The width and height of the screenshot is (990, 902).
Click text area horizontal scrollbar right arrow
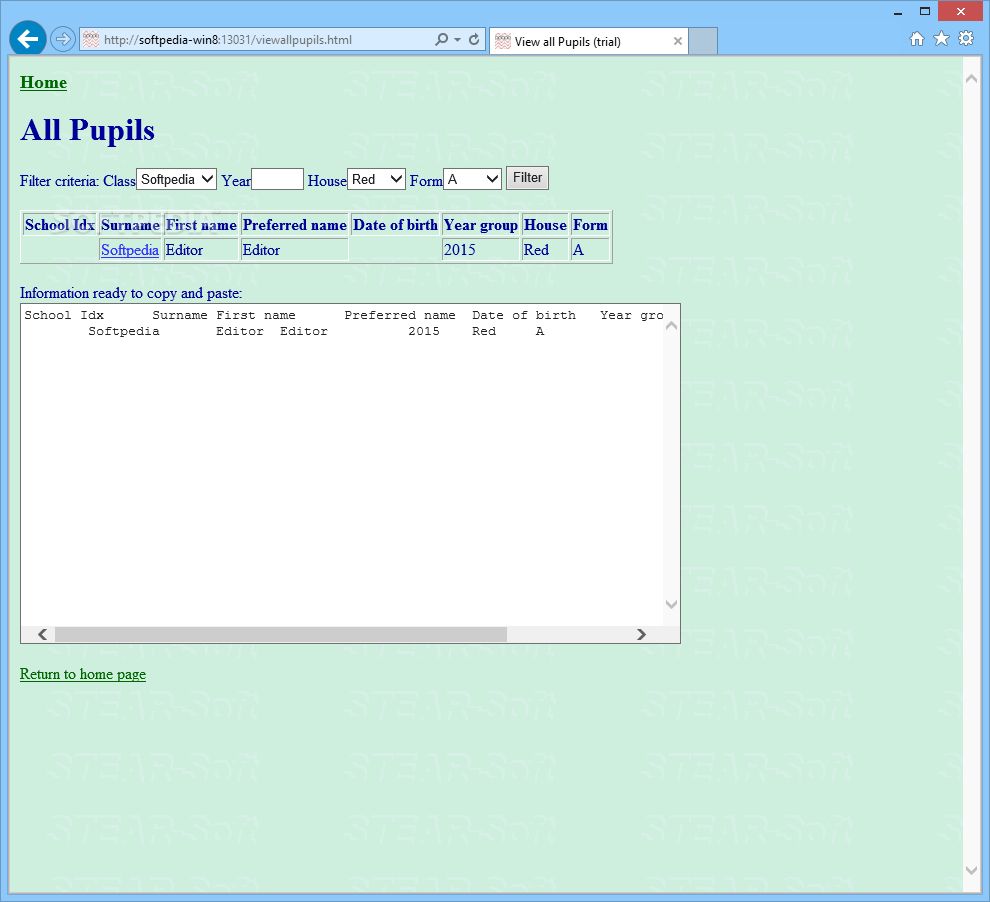tap(641, 634)
